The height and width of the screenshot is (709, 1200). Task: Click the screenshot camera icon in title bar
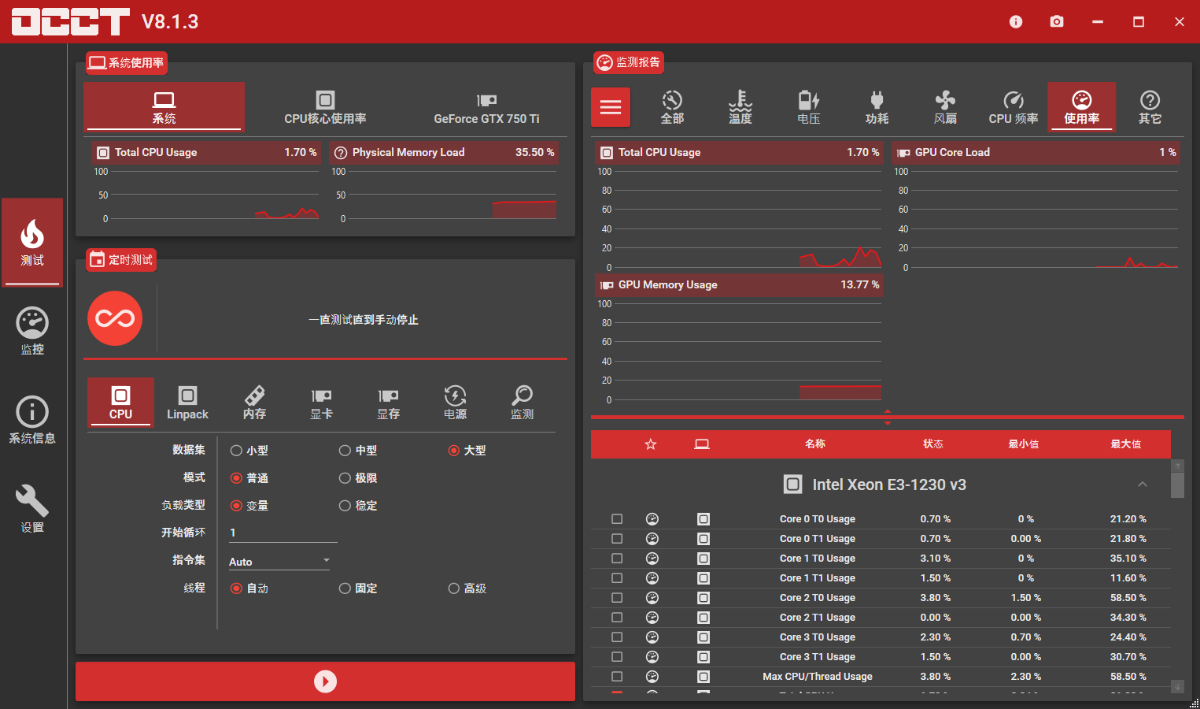pyautogui.click(x=1057, y=21)
